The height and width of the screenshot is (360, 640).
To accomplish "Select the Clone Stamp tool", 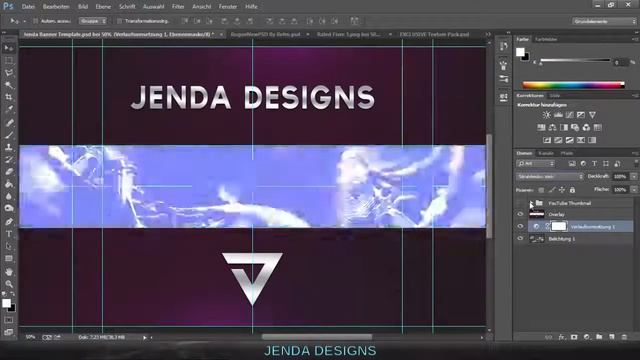I will 9,147.
